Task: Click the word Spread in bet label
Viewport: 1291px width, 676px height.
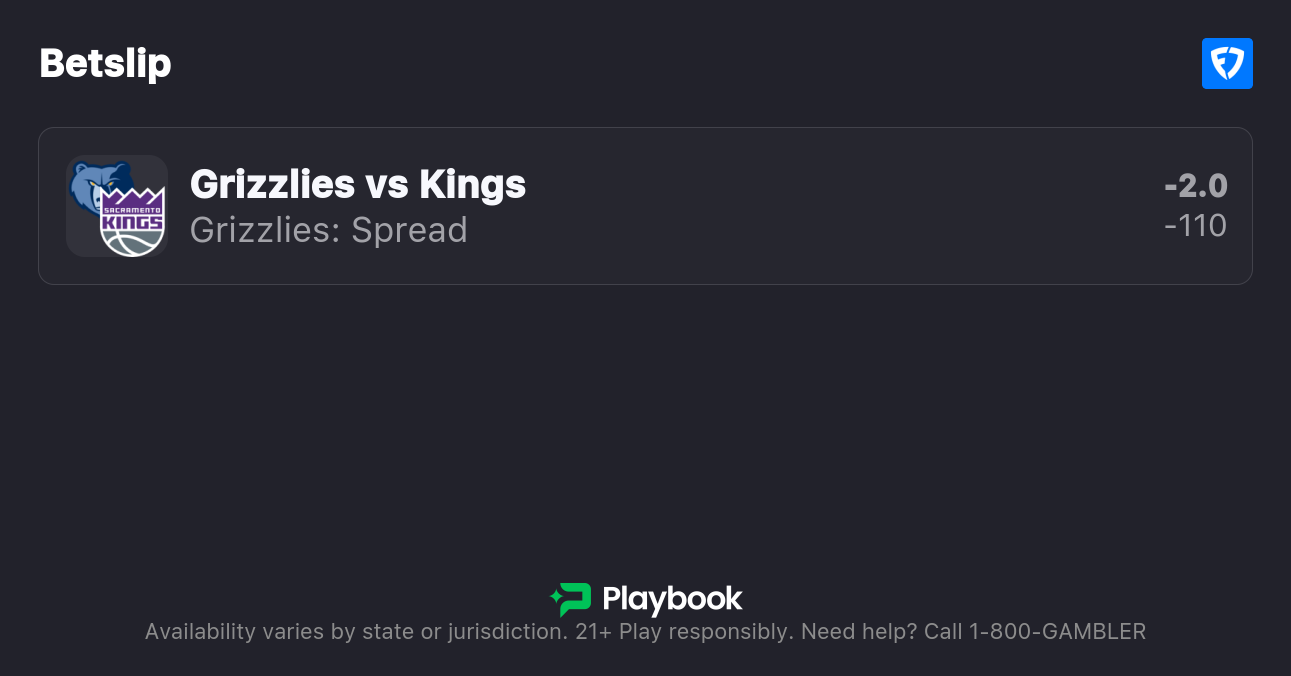Action: pos(409,230)
